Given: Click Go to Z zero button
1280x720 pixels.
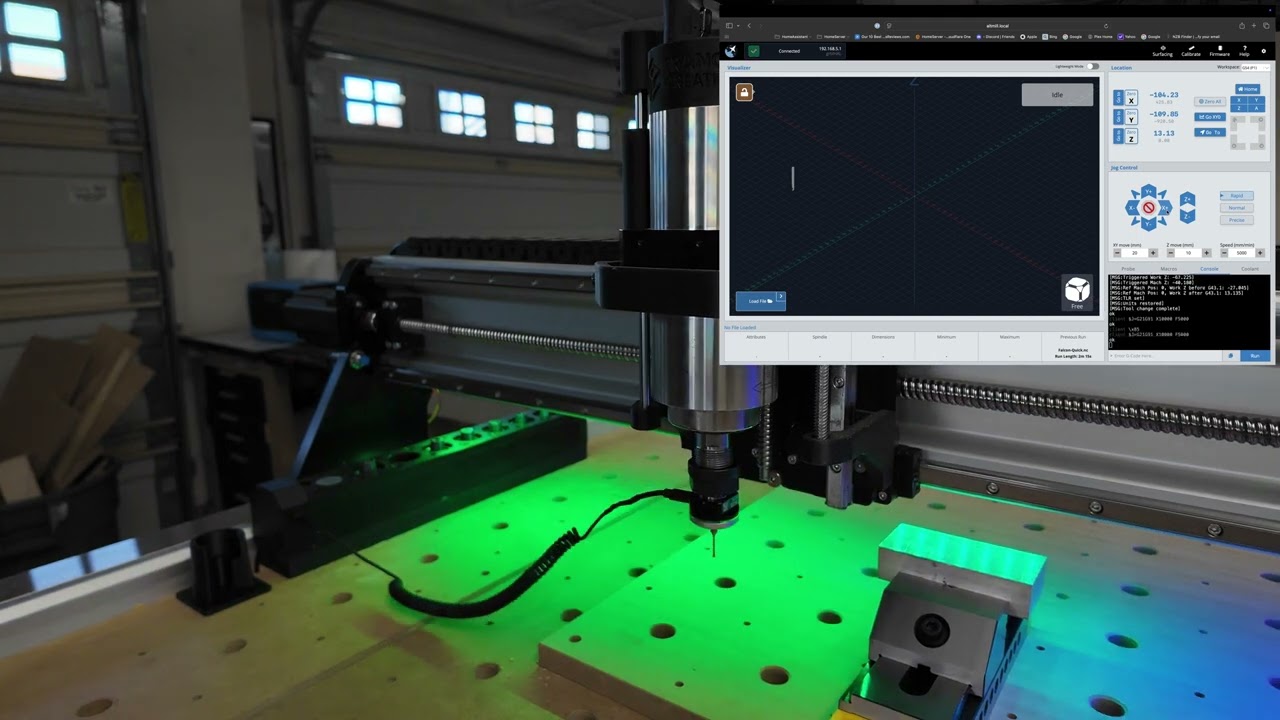Looking at the screenshot, I should coord(1118,135).
